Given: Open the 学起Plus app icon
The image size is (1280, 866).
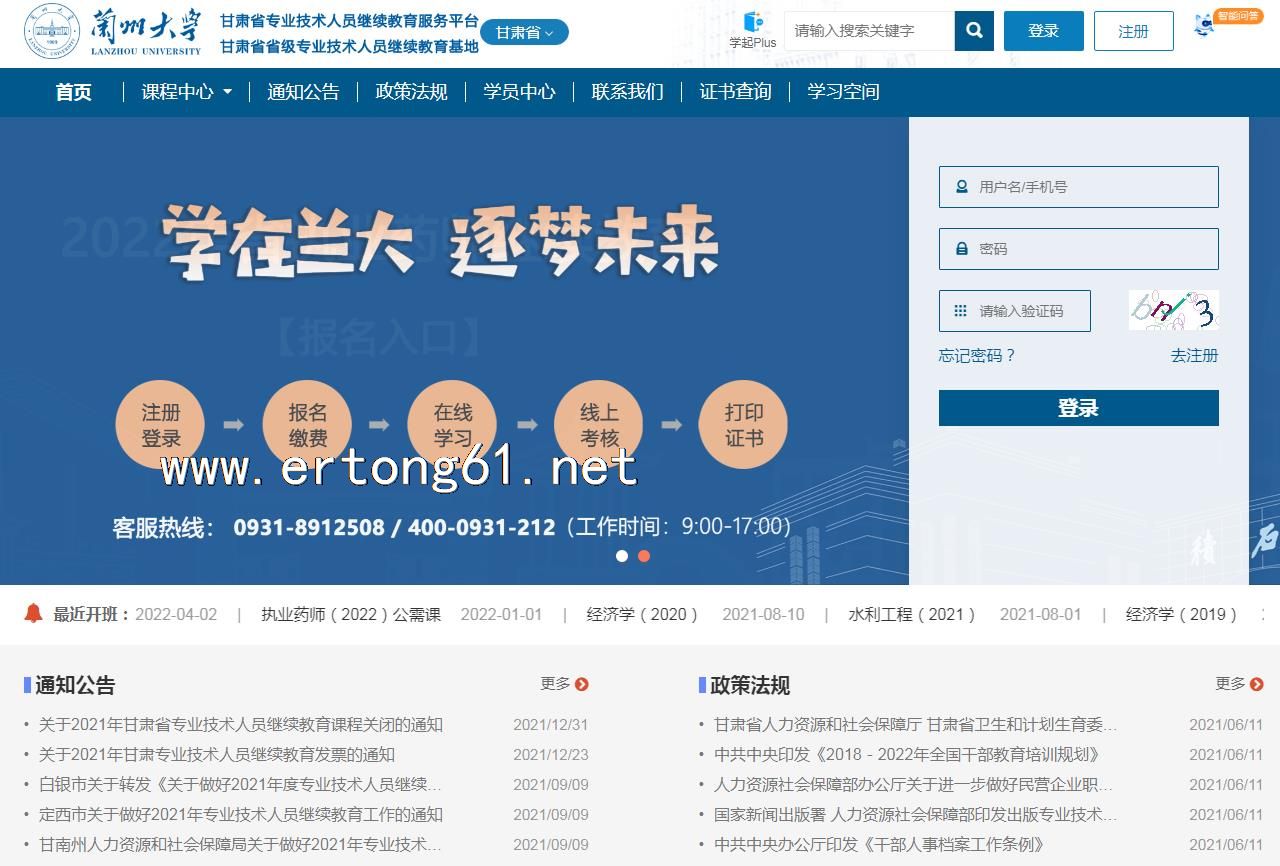Looking at the screenshot, I should tap(752, 30).
